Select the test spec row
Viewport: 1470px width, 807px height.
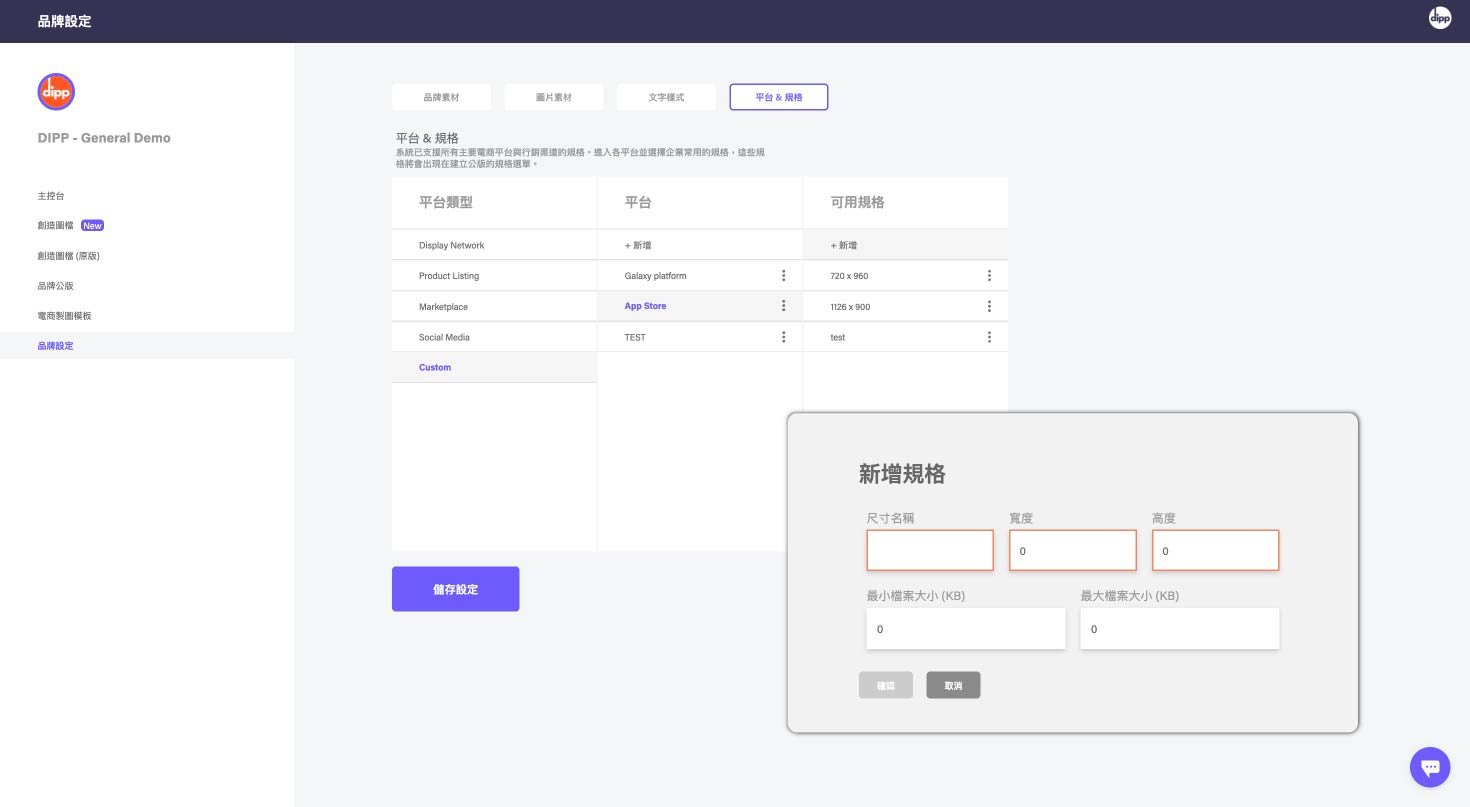click(905, 337)
